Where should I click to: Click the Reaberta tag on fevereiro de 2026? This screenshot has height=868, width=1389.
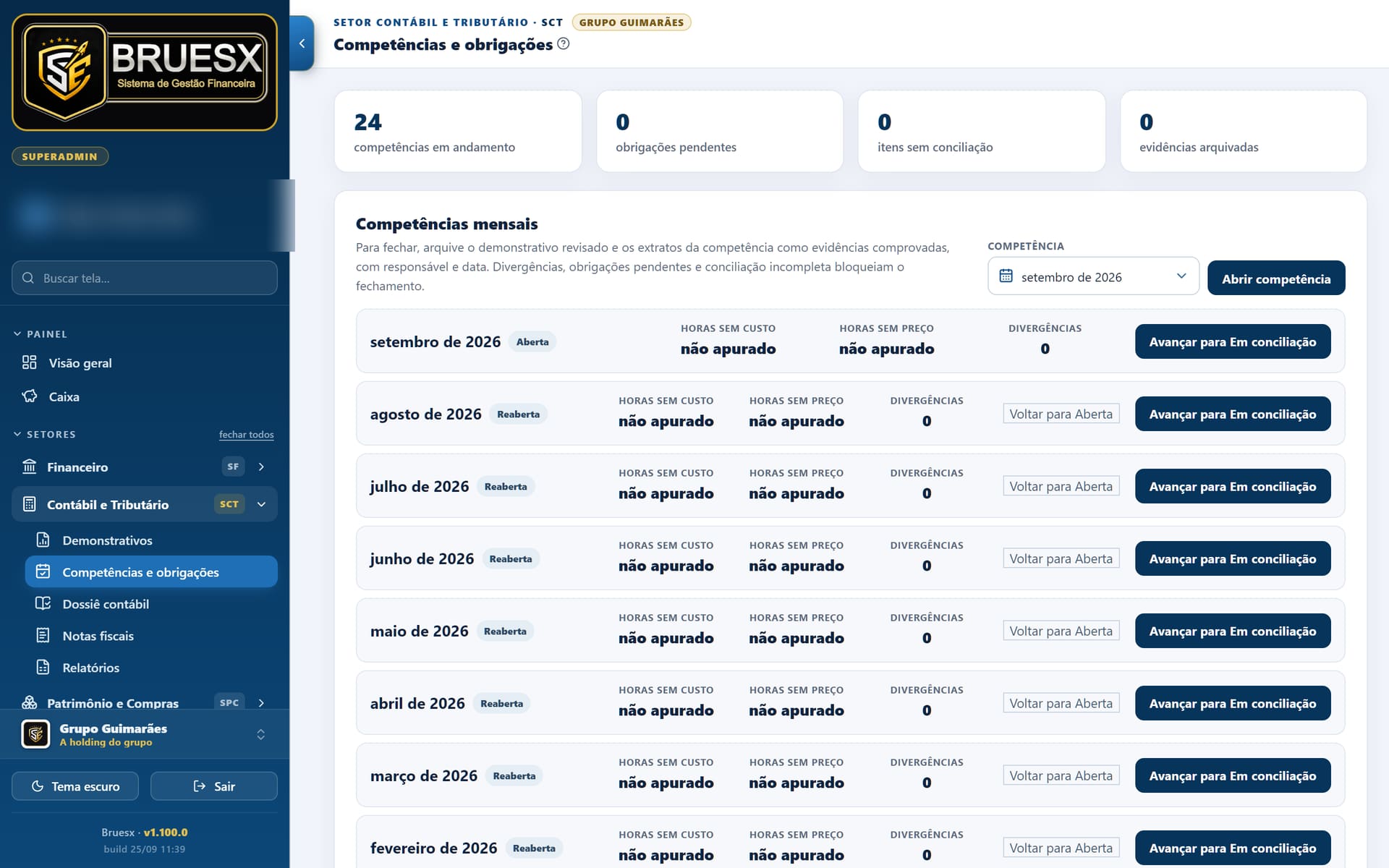[534, 848]
